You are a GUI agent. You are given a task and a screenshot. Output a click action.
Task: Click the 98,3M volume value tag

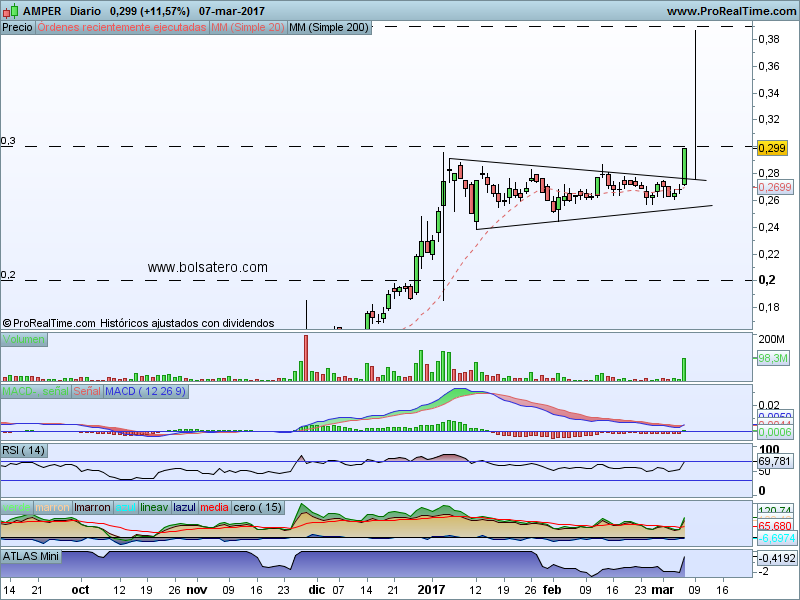(773, 357)
